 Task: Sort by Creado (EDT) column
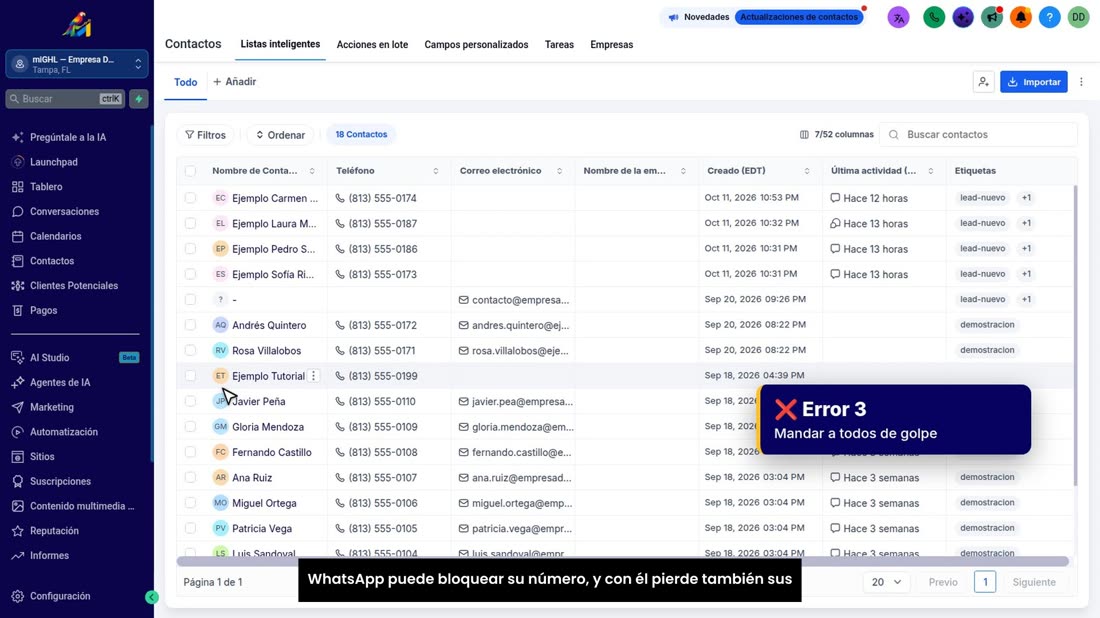[x=807, y=171]
